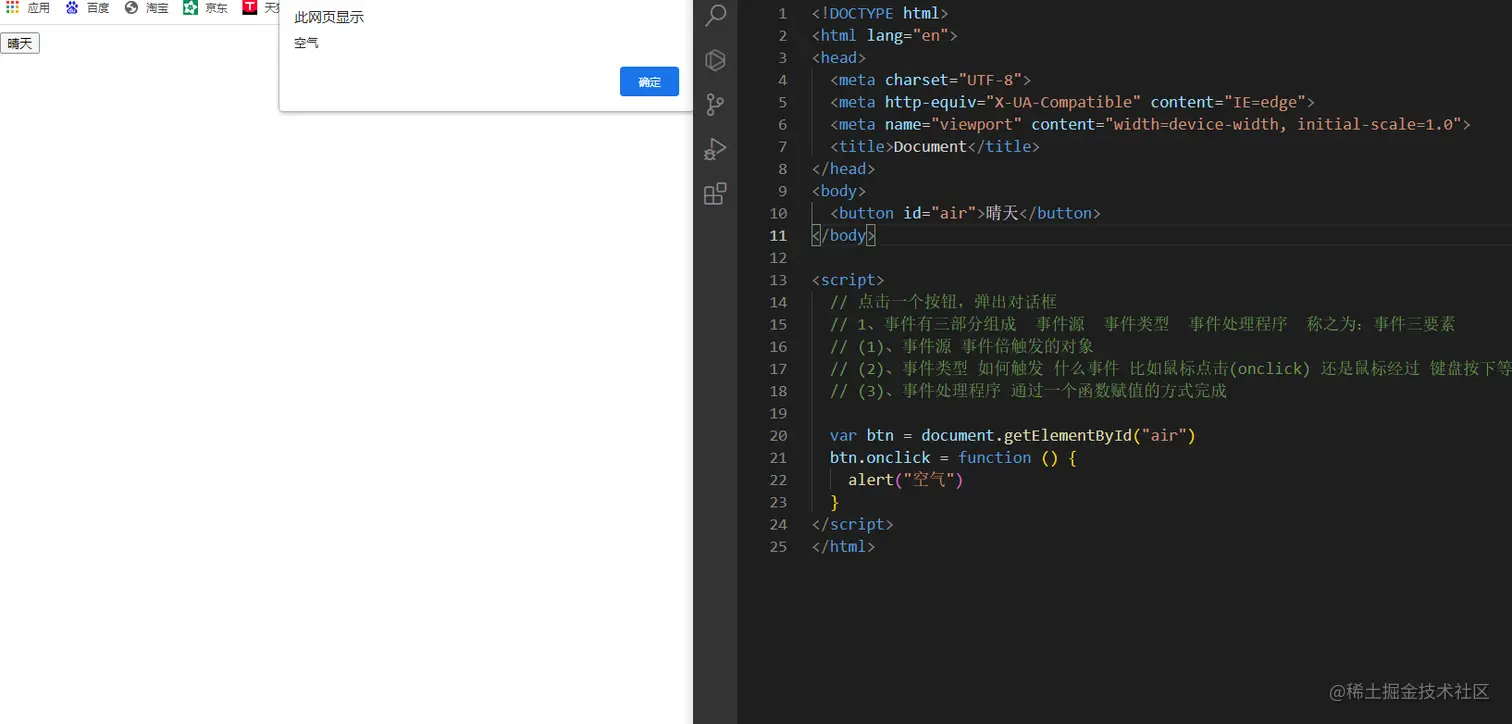Click line number 12 in the editor gutter

[778, 257]
